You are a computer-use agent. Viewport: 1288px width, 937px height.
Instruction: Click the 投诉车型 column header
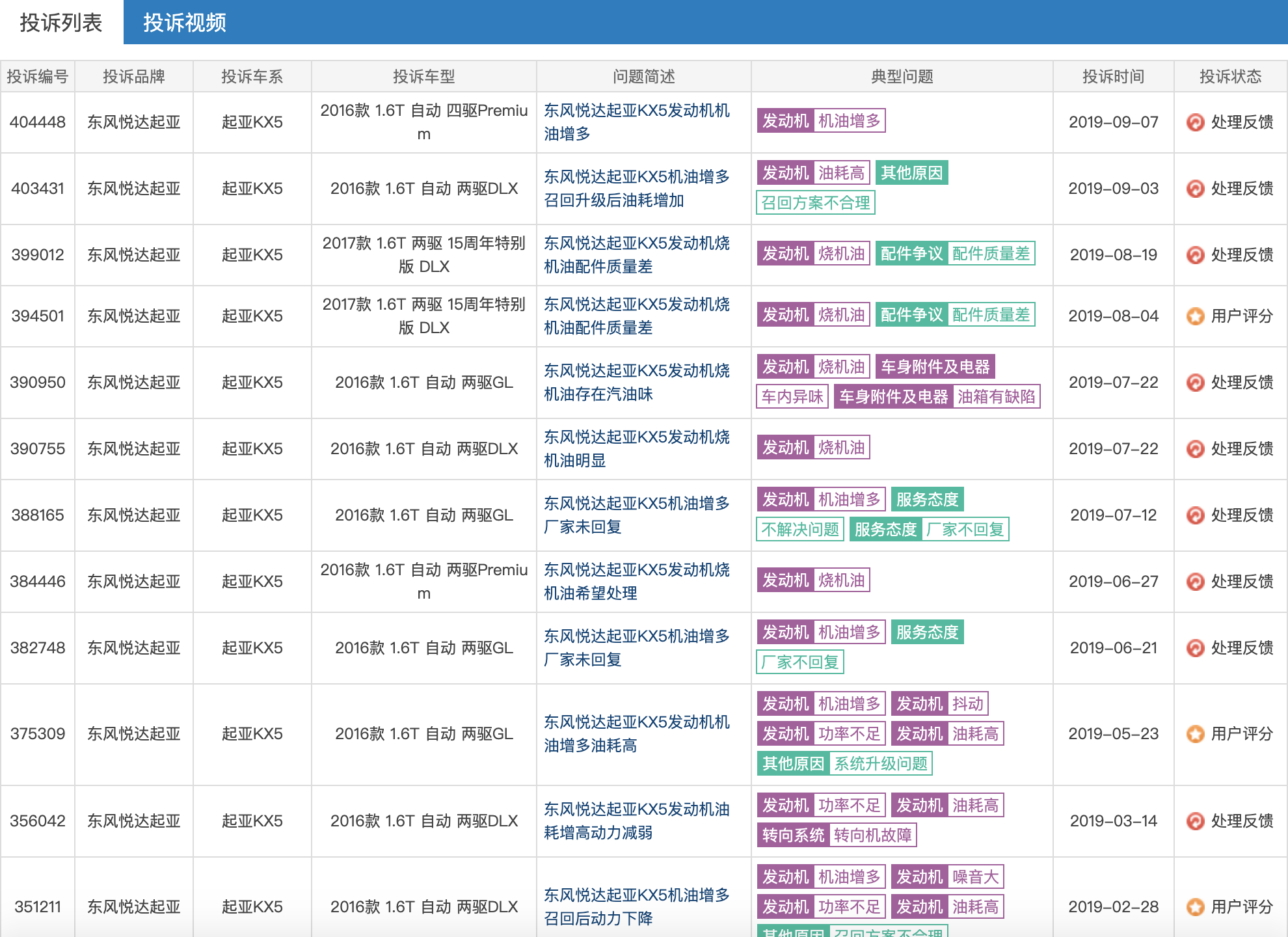[x=424, y=77]
